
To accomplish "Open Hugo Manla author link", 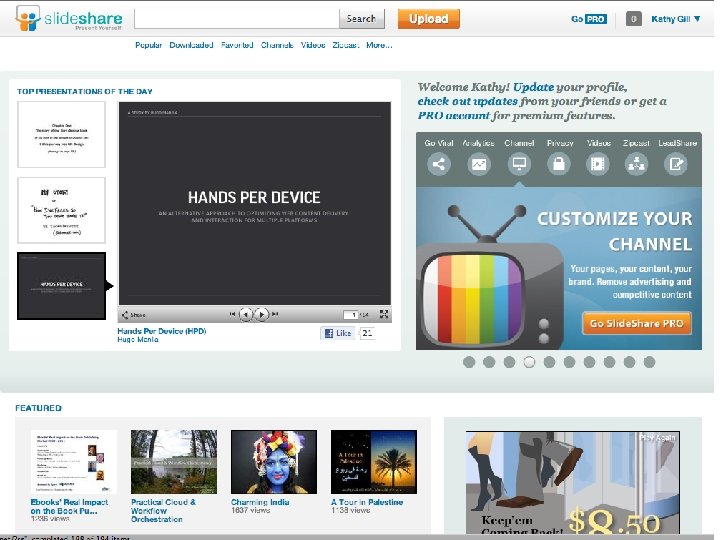I will [138, 339].
